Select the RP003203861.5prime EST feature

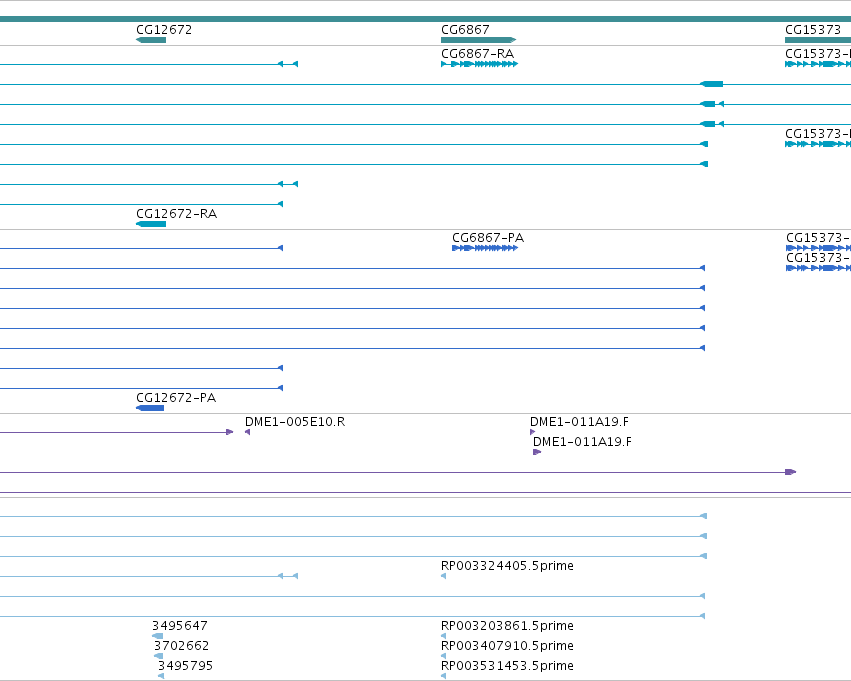[443, 636]
